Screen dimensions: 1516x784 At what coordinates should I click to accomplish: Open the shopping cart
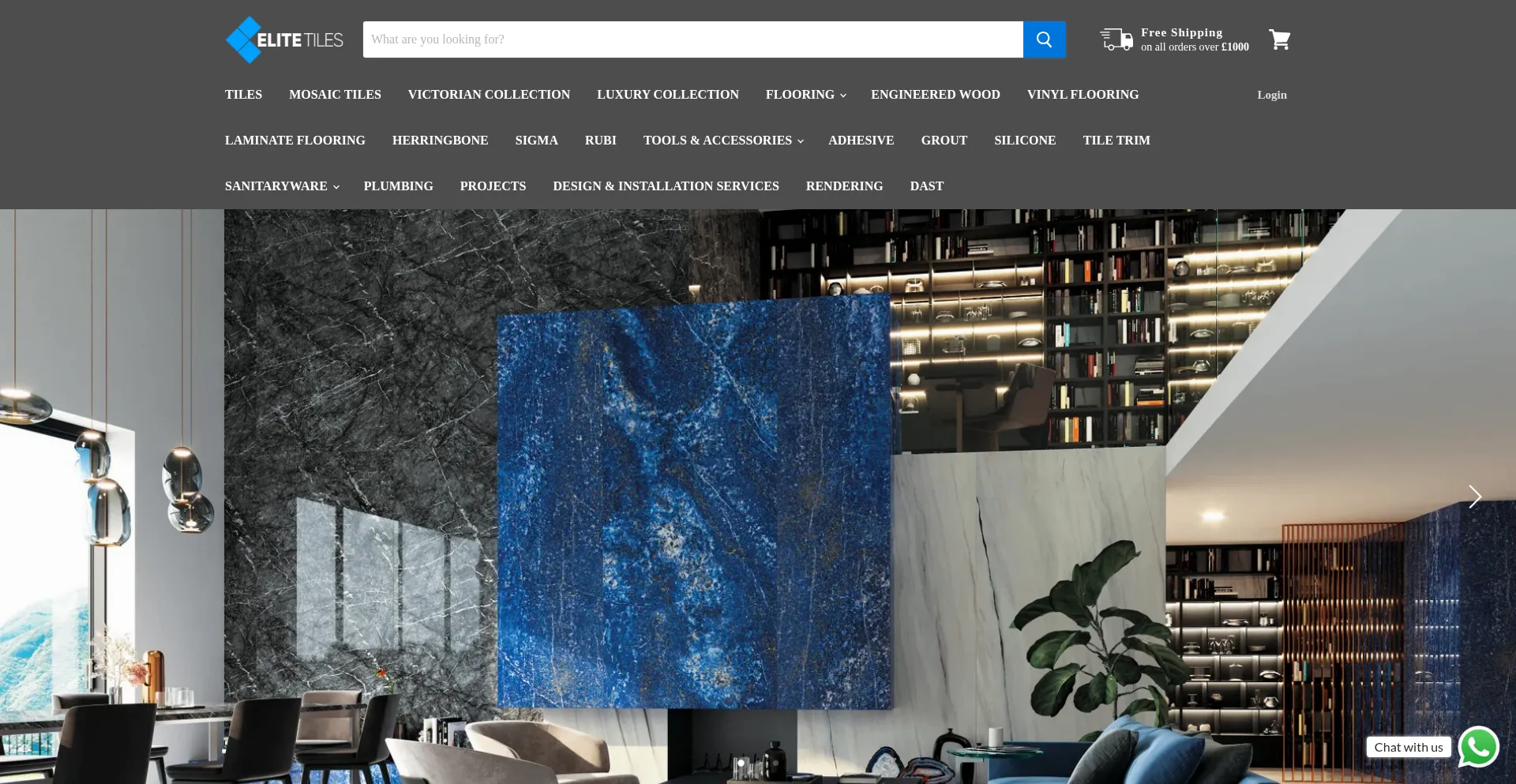(1279, 39)
